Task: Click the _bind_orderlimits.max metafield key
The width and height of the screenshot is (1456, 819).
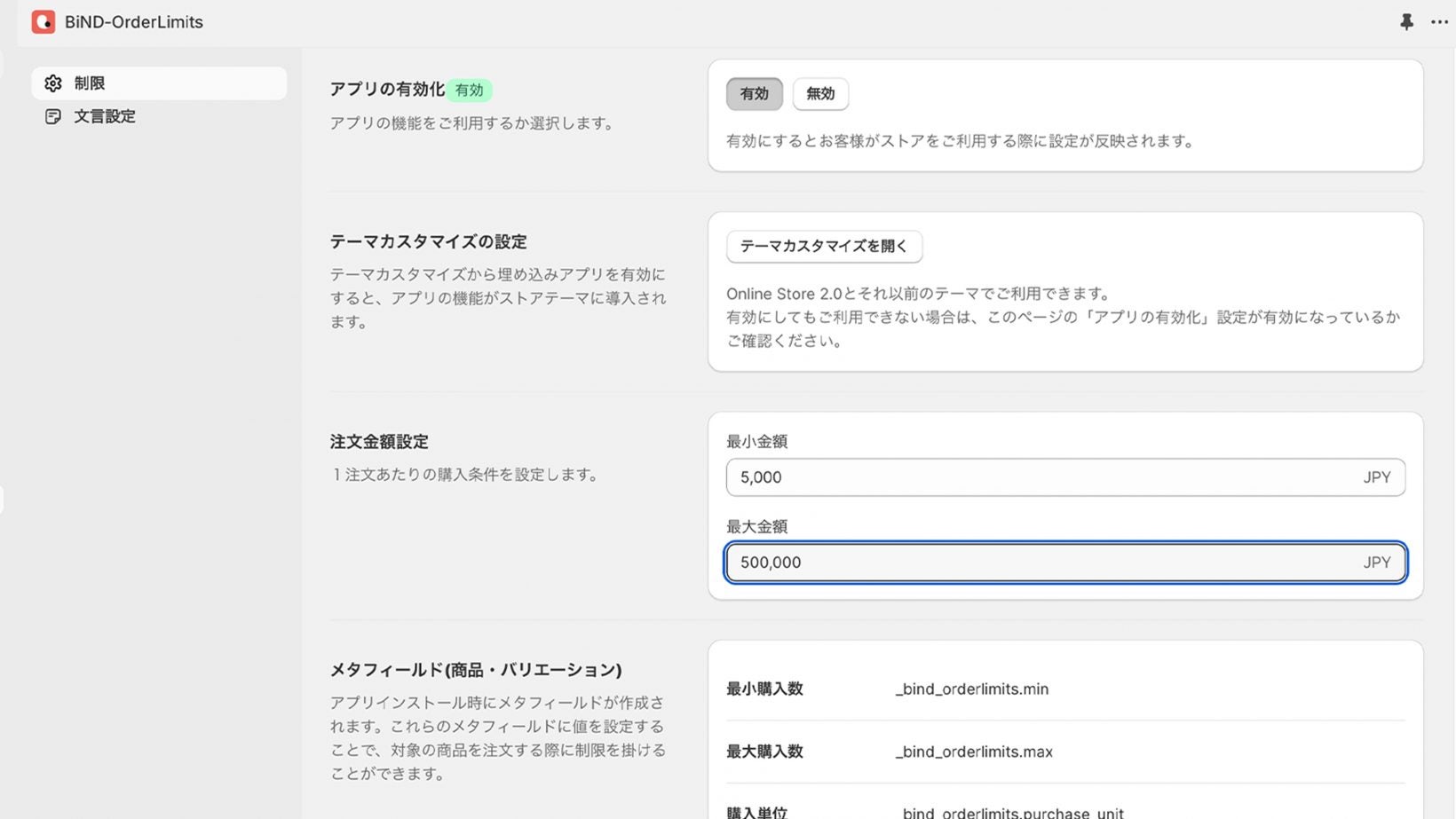Action: point(974,752)
